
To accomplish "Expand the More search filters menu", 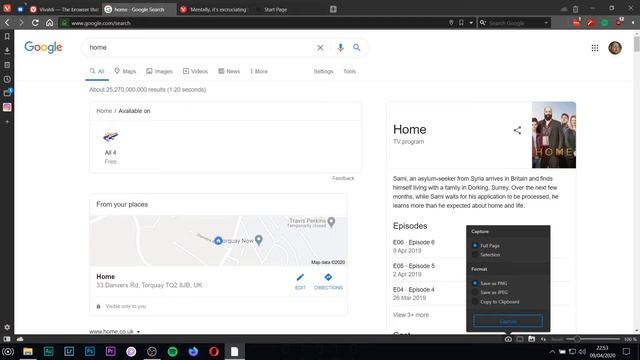I will tap(259, 71).
